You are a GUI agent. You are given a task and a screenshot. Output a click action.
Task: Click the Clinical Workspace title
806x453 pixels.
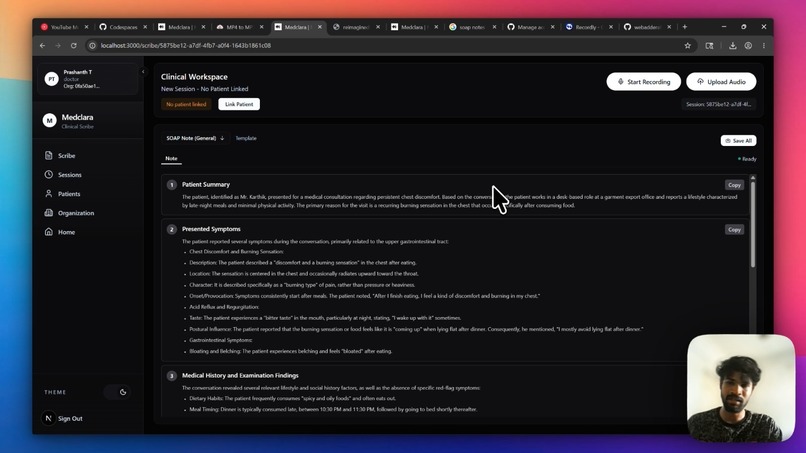194,77
